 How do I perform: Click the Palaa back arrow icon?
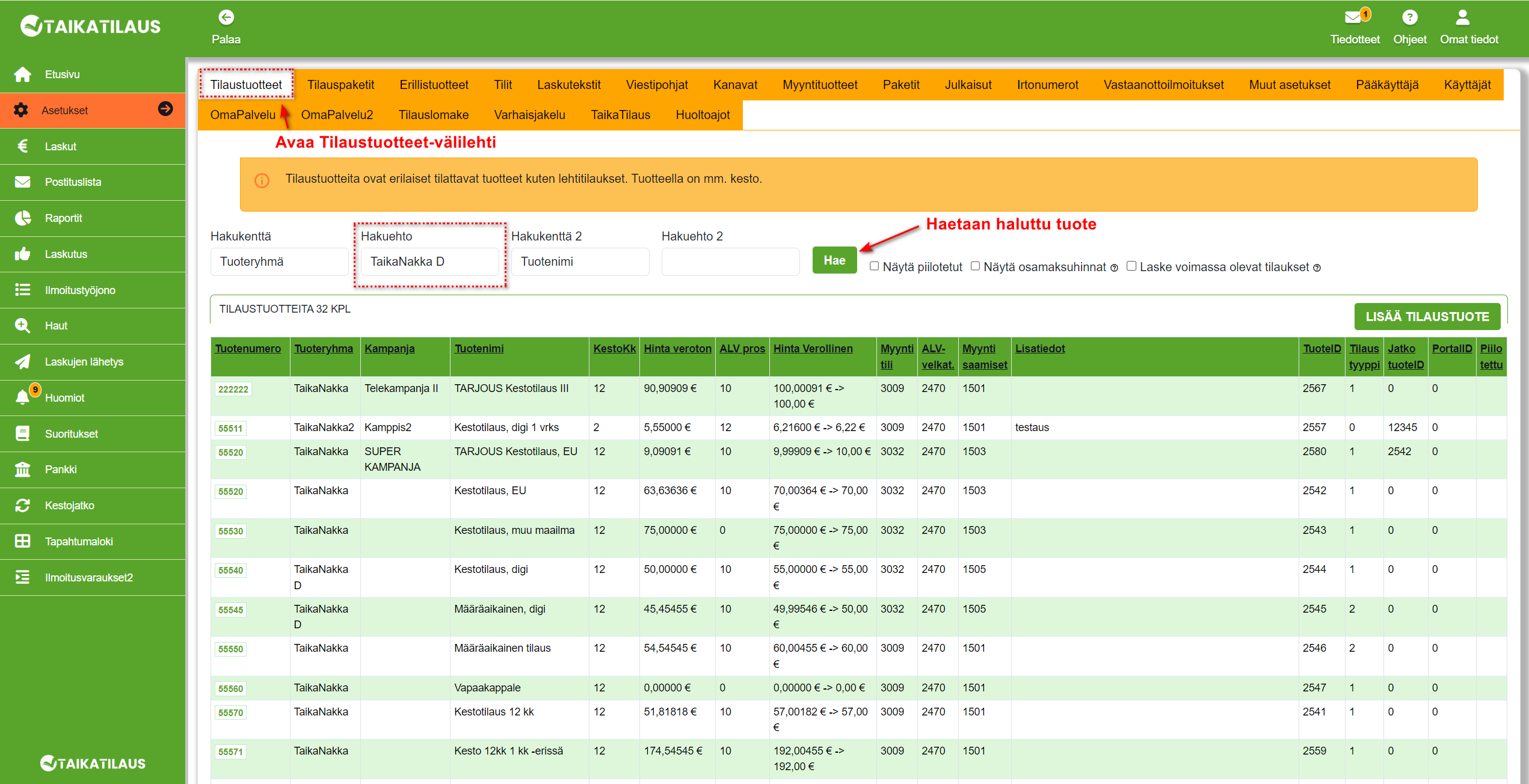click(226, 17)
